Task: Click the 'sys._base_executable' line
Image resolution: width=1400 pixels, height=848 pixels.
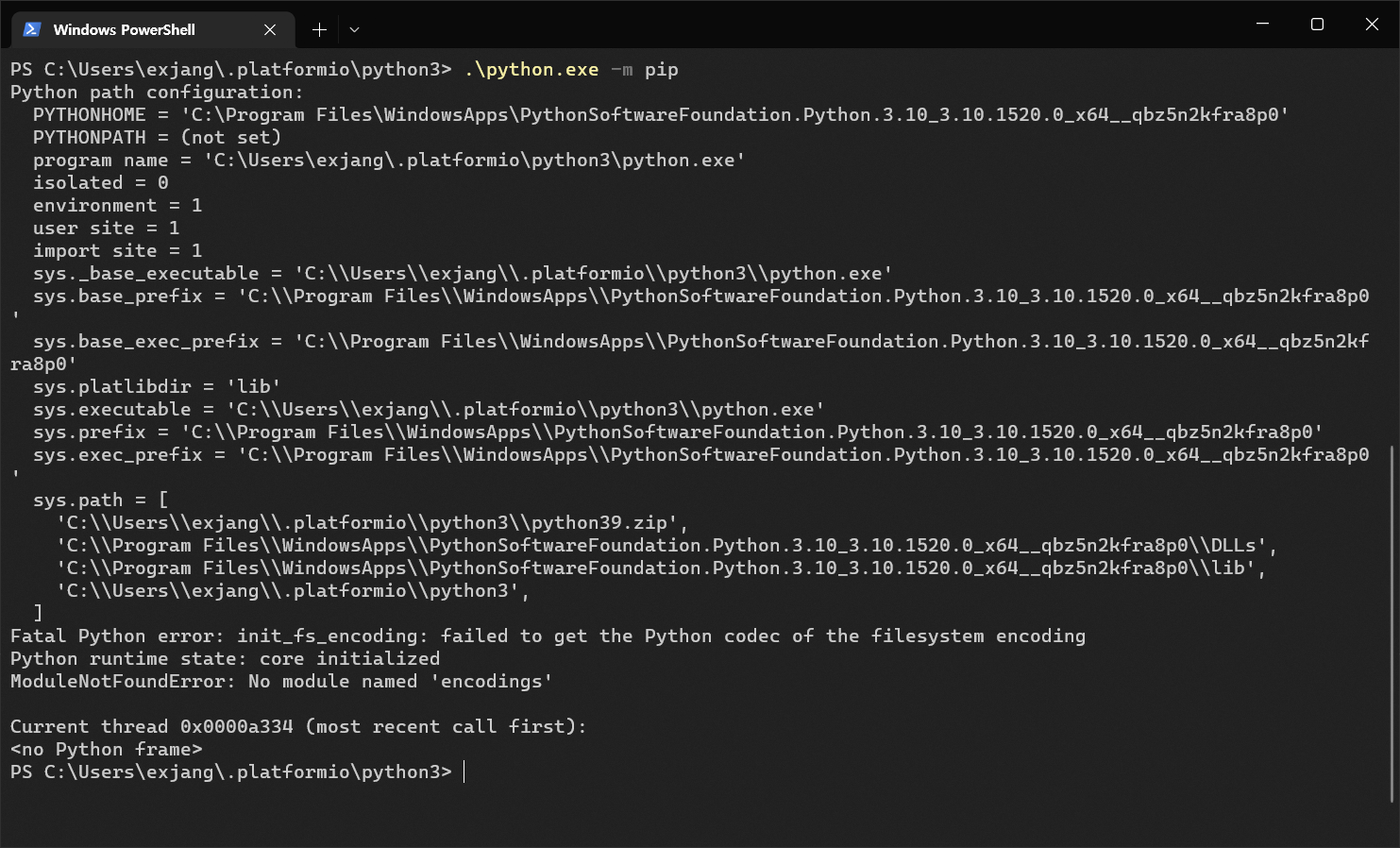Action: click(x=463, y=273)
